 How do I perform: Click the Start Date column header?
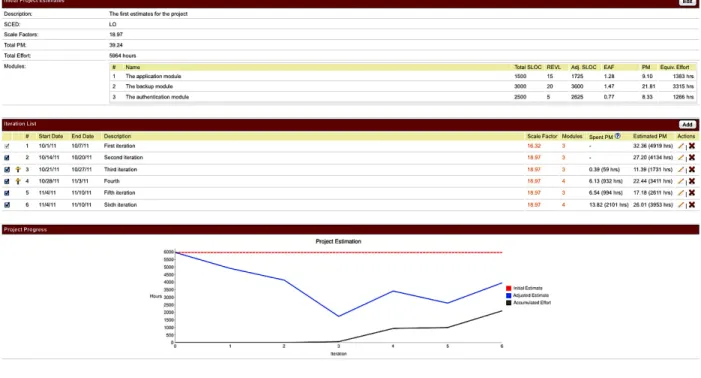(x=51, y=136)
